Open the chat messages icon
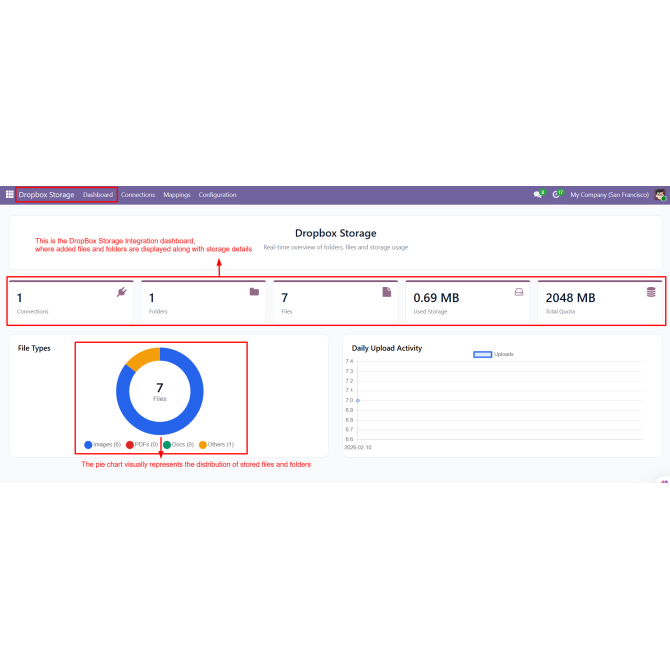Image resolution: width=670 pixels, height=670 pixels. click(x=538, y=194)
